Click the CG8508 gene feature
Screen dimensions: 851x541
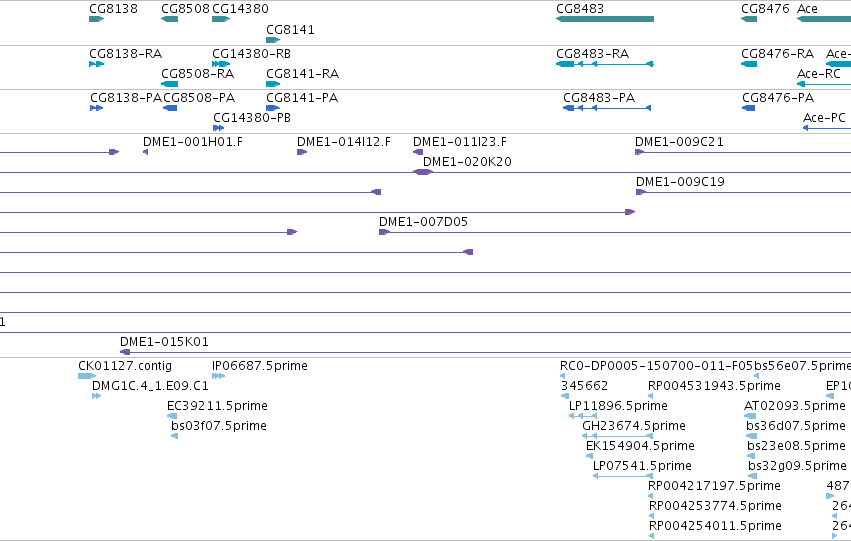coord(169,19)
